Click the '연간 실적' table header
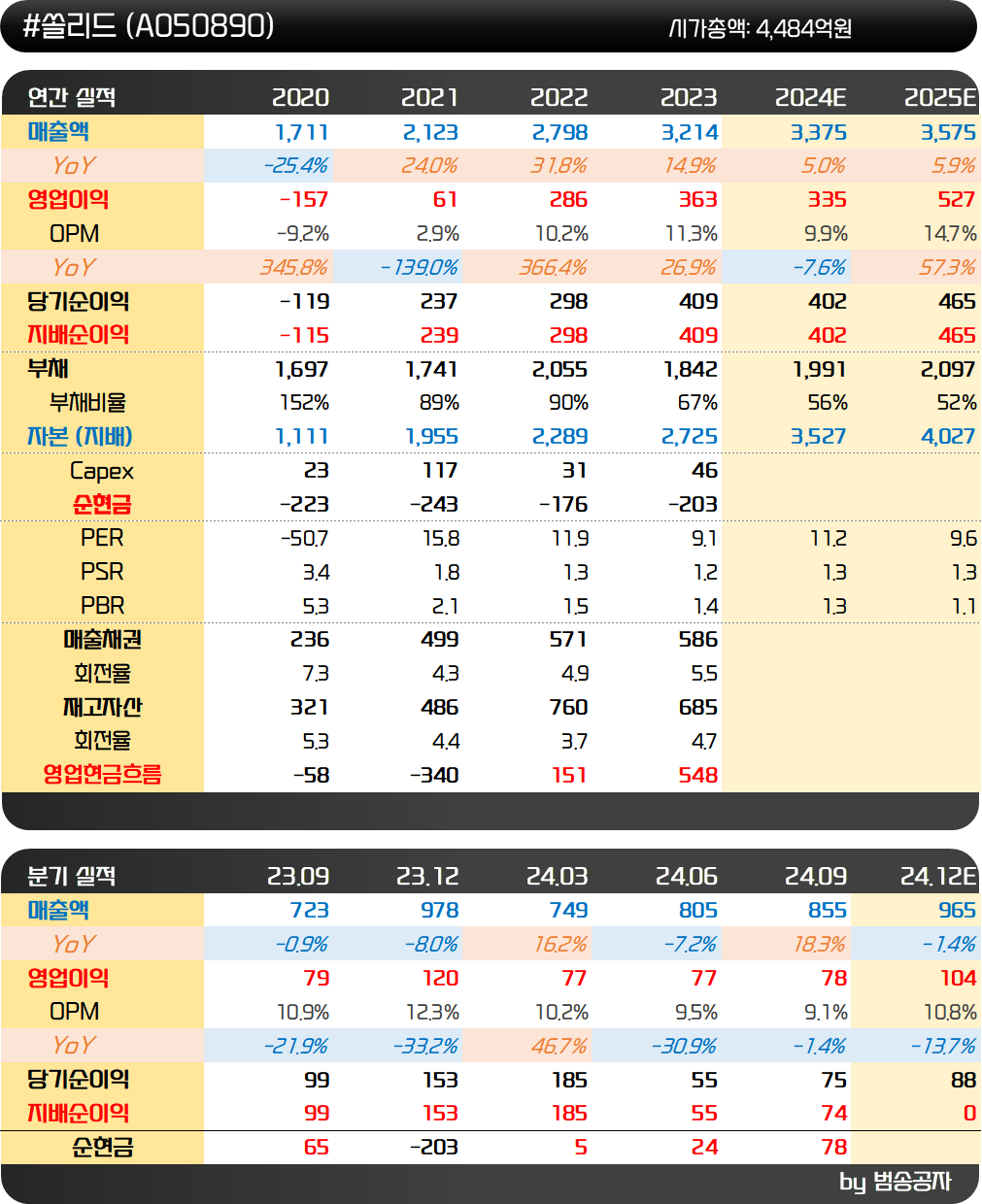 71,97
